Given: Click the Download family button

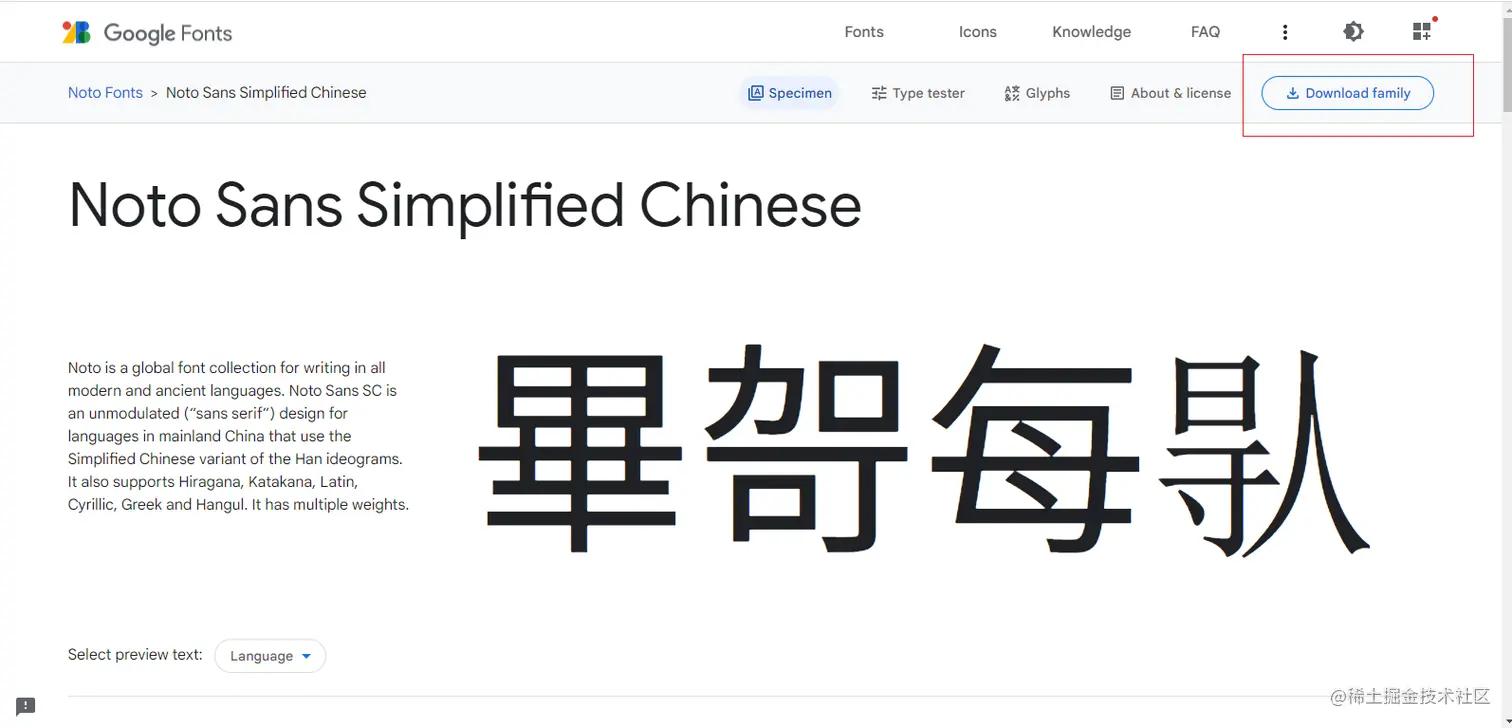Looking at the screenshot, I should (x=1347, y=93).
